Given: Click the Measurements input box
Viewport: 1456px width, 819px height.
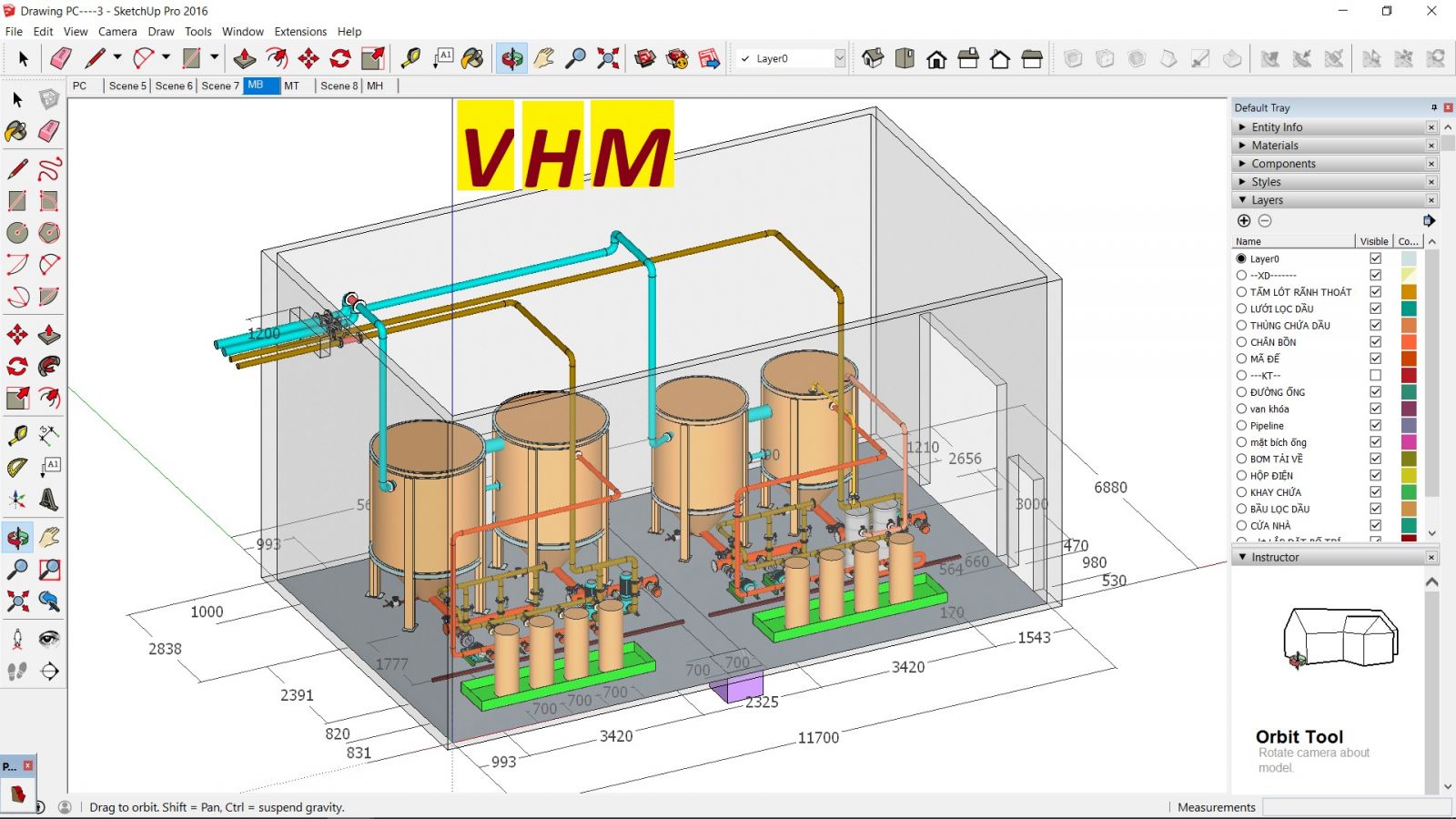Looking at the screenshot, I should [x=1356, y=807].
